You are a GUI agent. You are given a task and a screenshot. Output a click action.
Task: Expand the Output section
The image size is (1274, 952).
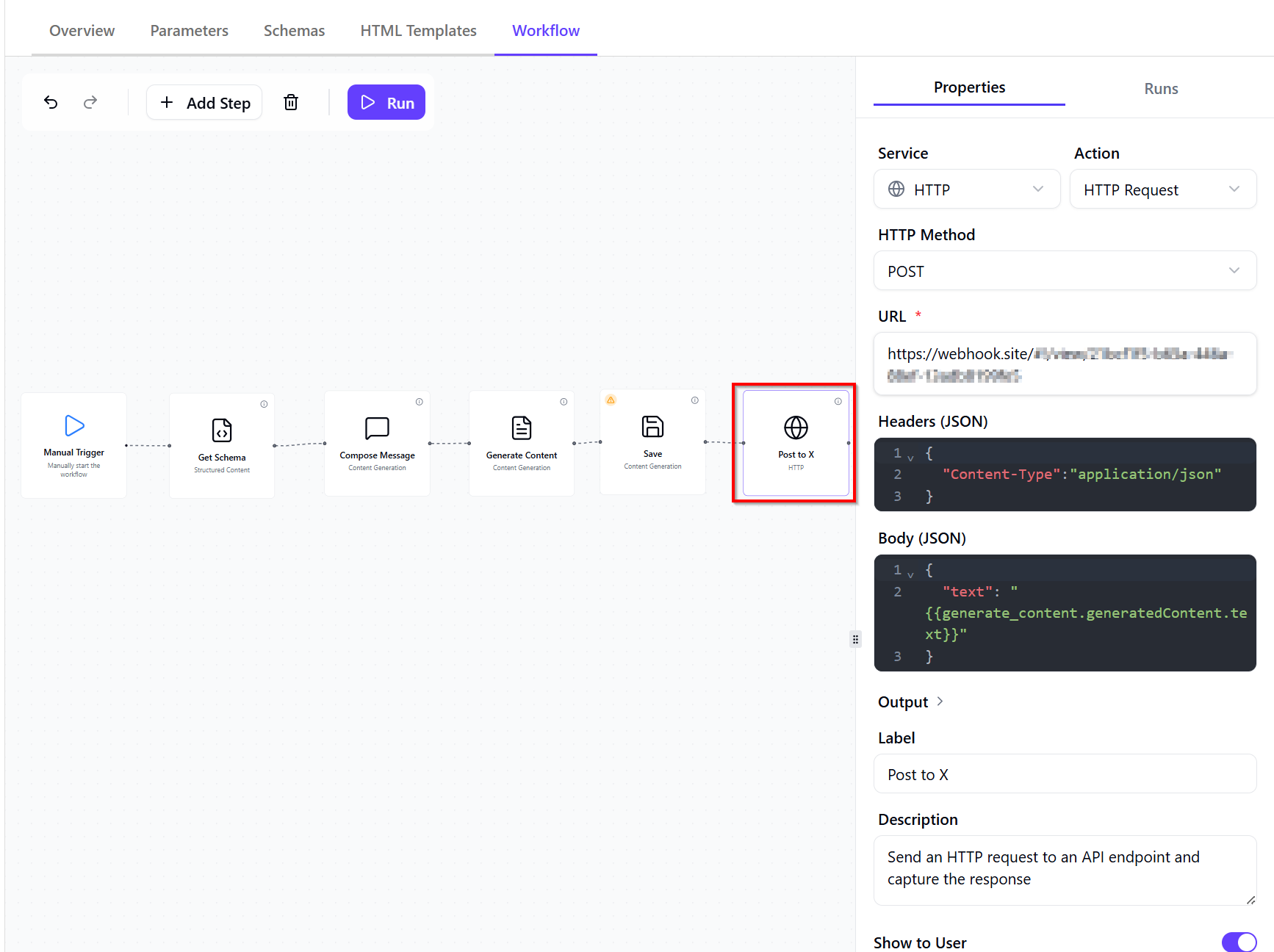(x=911, y=702)
